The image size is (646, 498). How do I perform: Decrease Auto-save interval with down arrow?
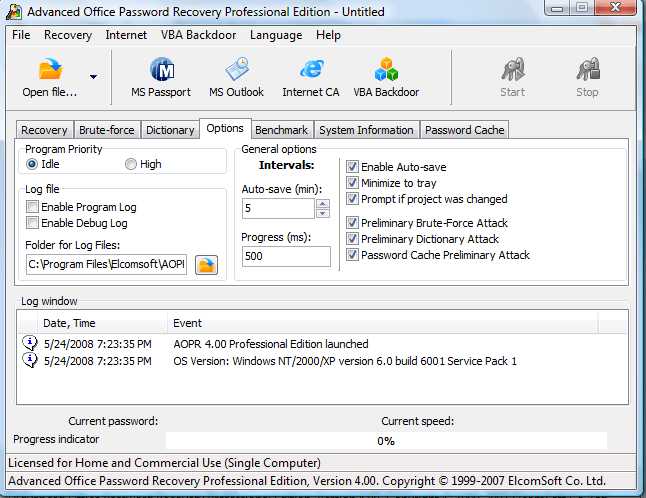[x=323, y=213]
